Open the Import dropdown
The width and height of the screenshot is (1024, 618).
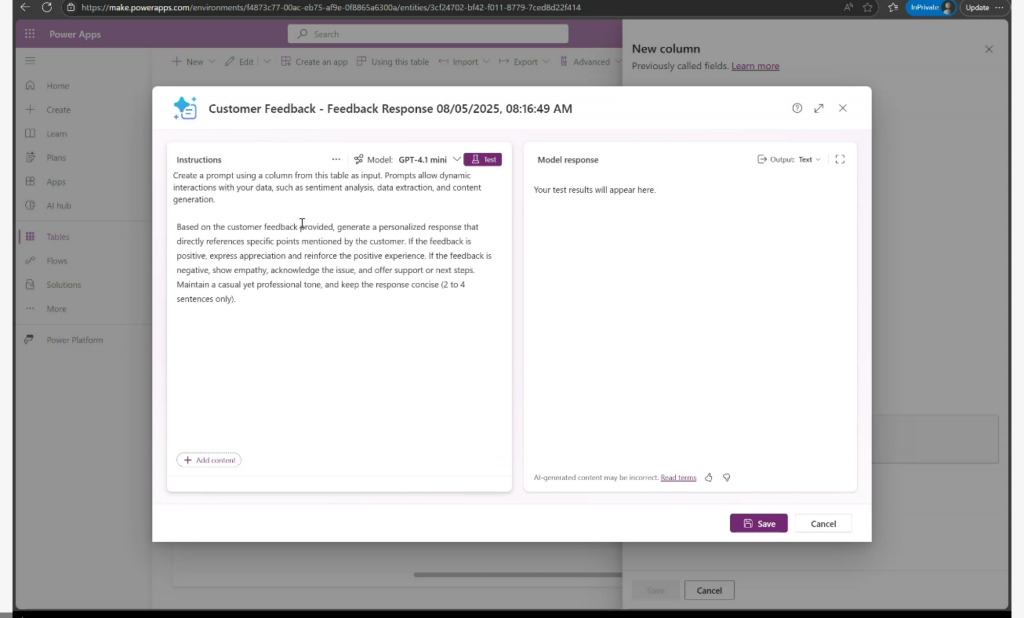[464, 61]
